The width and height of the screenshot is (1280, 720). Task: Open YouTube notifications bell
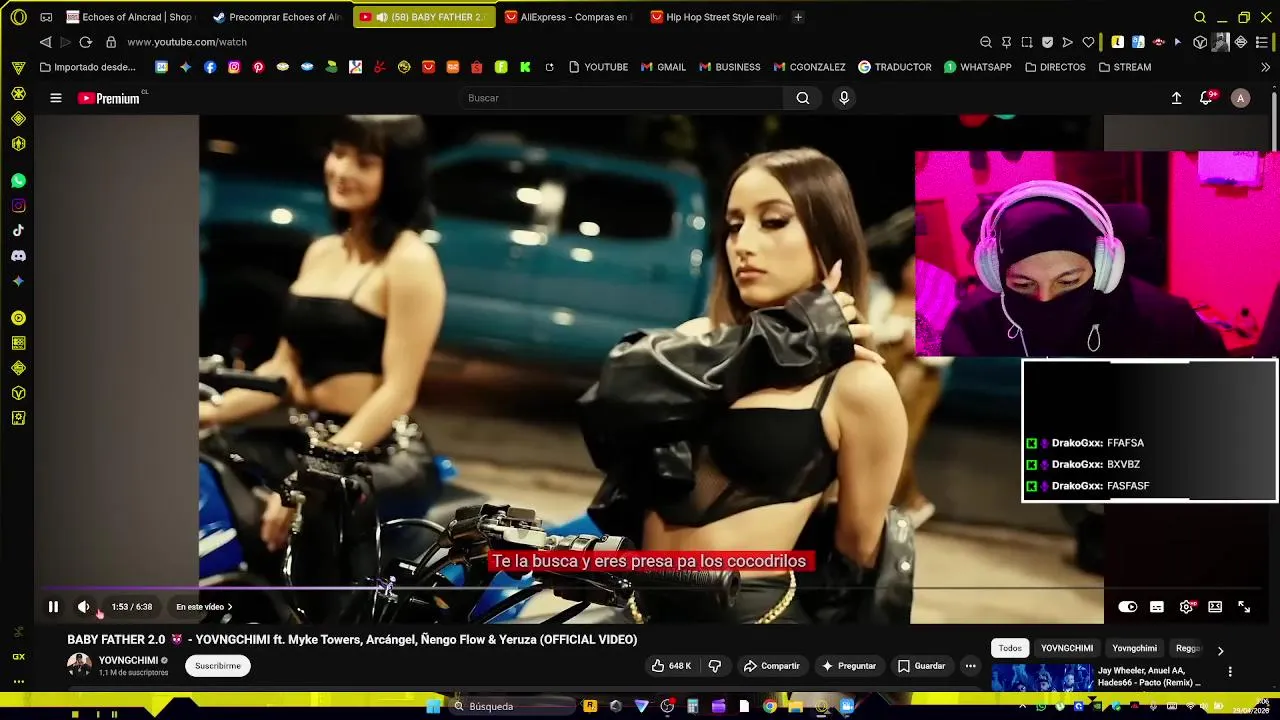coord(1207,98)
